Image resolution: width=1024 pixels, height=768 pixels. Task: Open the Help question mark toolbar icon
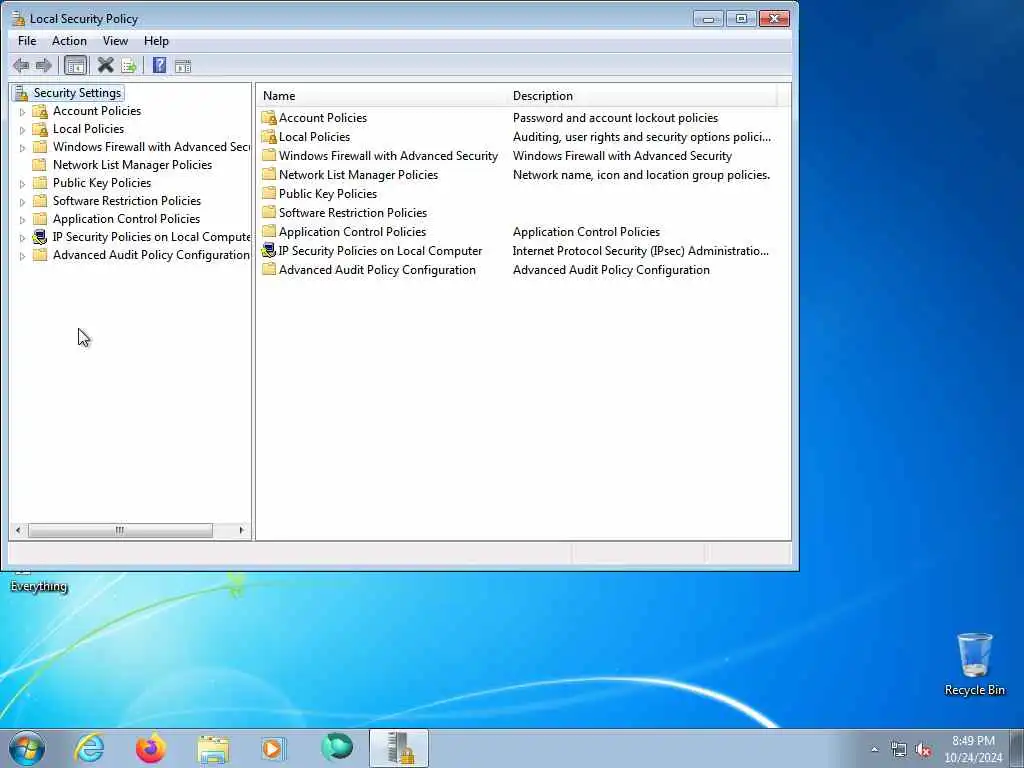159,65
